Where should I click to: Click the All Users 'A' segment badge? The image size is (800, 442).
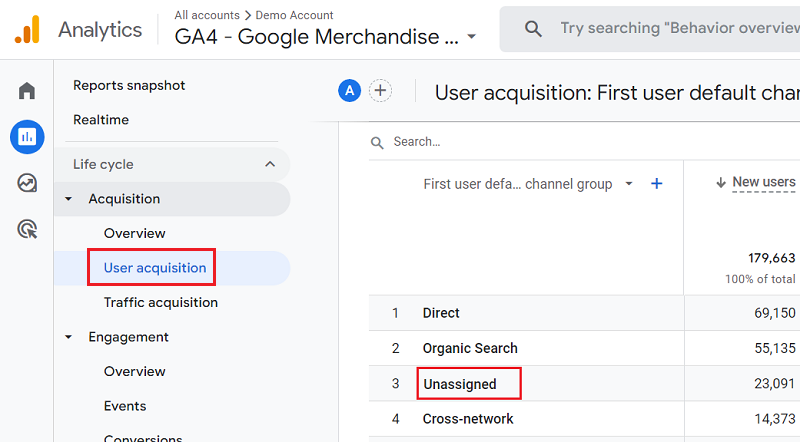349,91
